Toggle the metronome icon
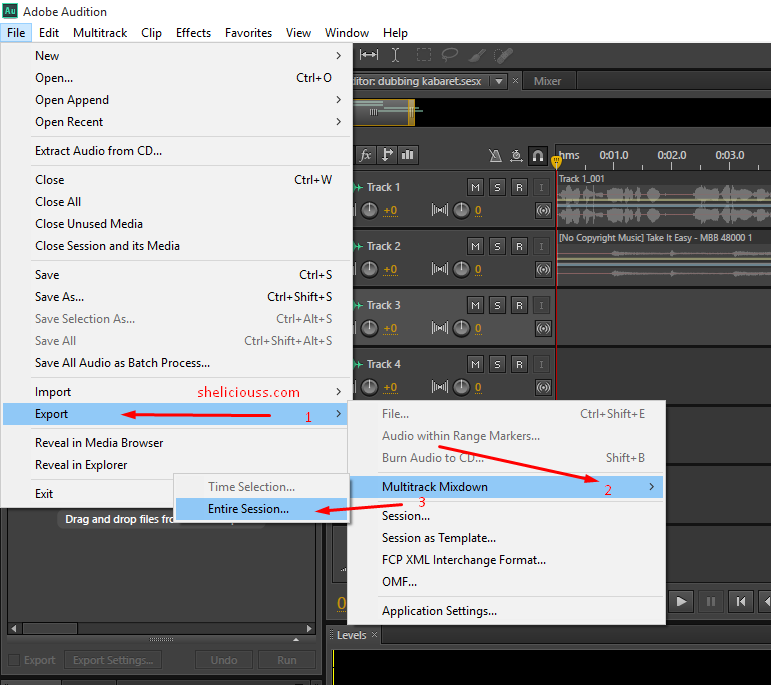The width and height of the screenshot is (771, 685). (495, 156)
